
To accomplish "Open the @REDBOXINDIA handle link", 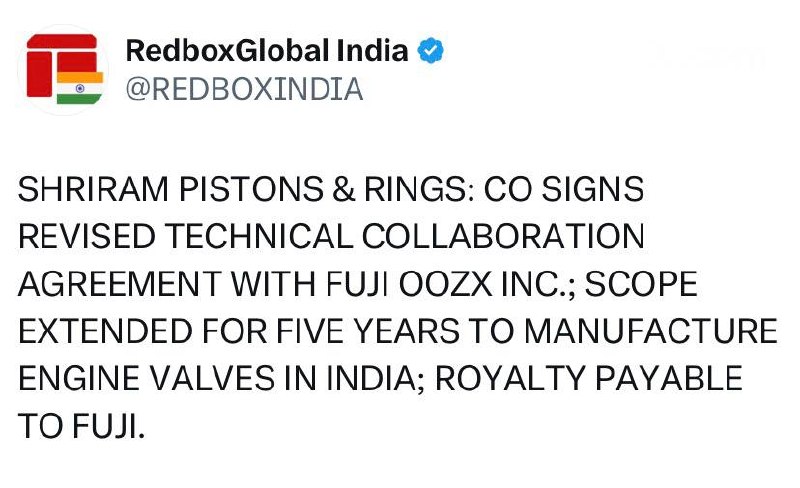I will click(244, 89).
